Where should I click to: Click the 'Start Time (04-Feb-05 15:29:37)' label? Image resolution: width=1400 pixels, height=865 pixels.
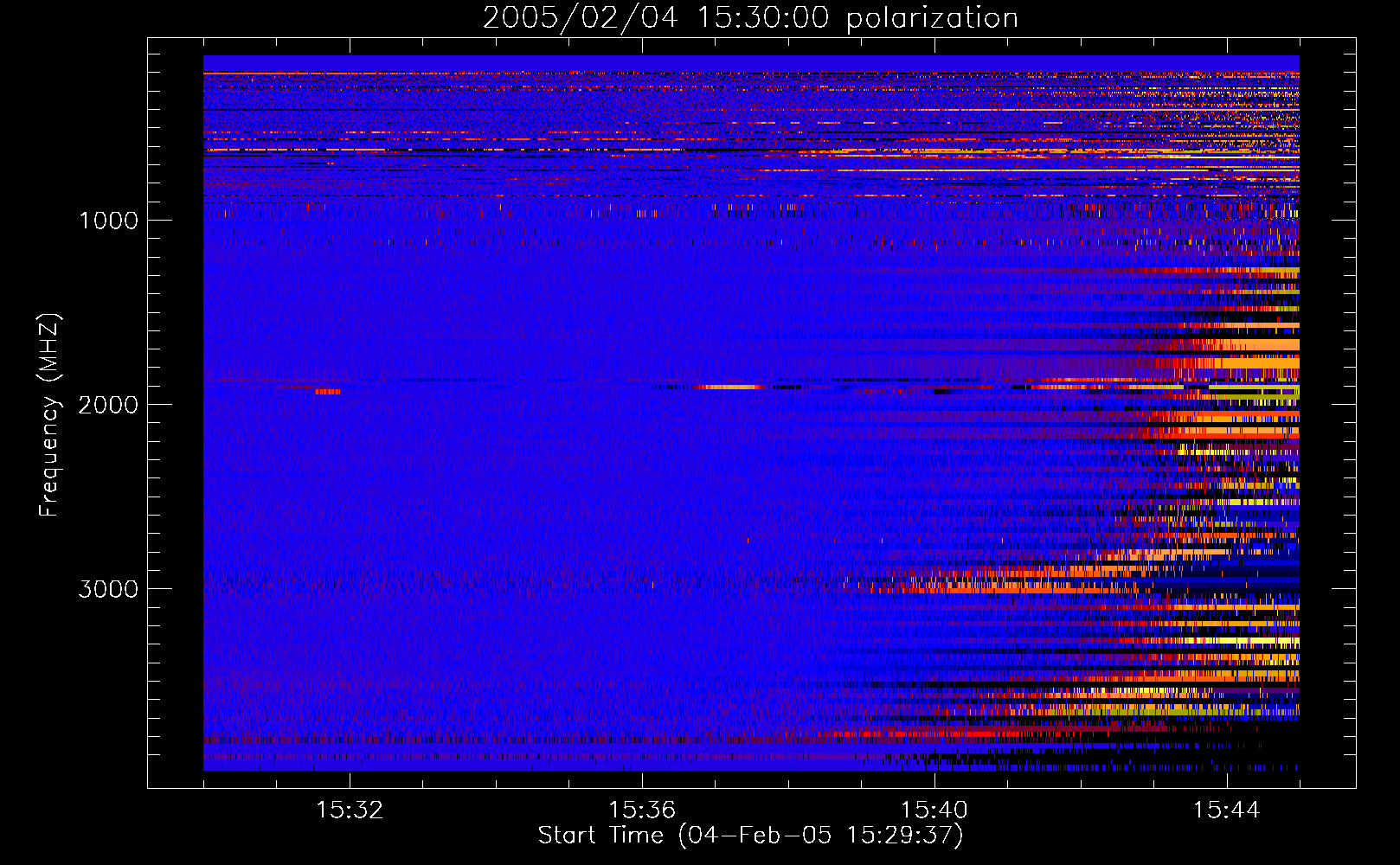750,836
